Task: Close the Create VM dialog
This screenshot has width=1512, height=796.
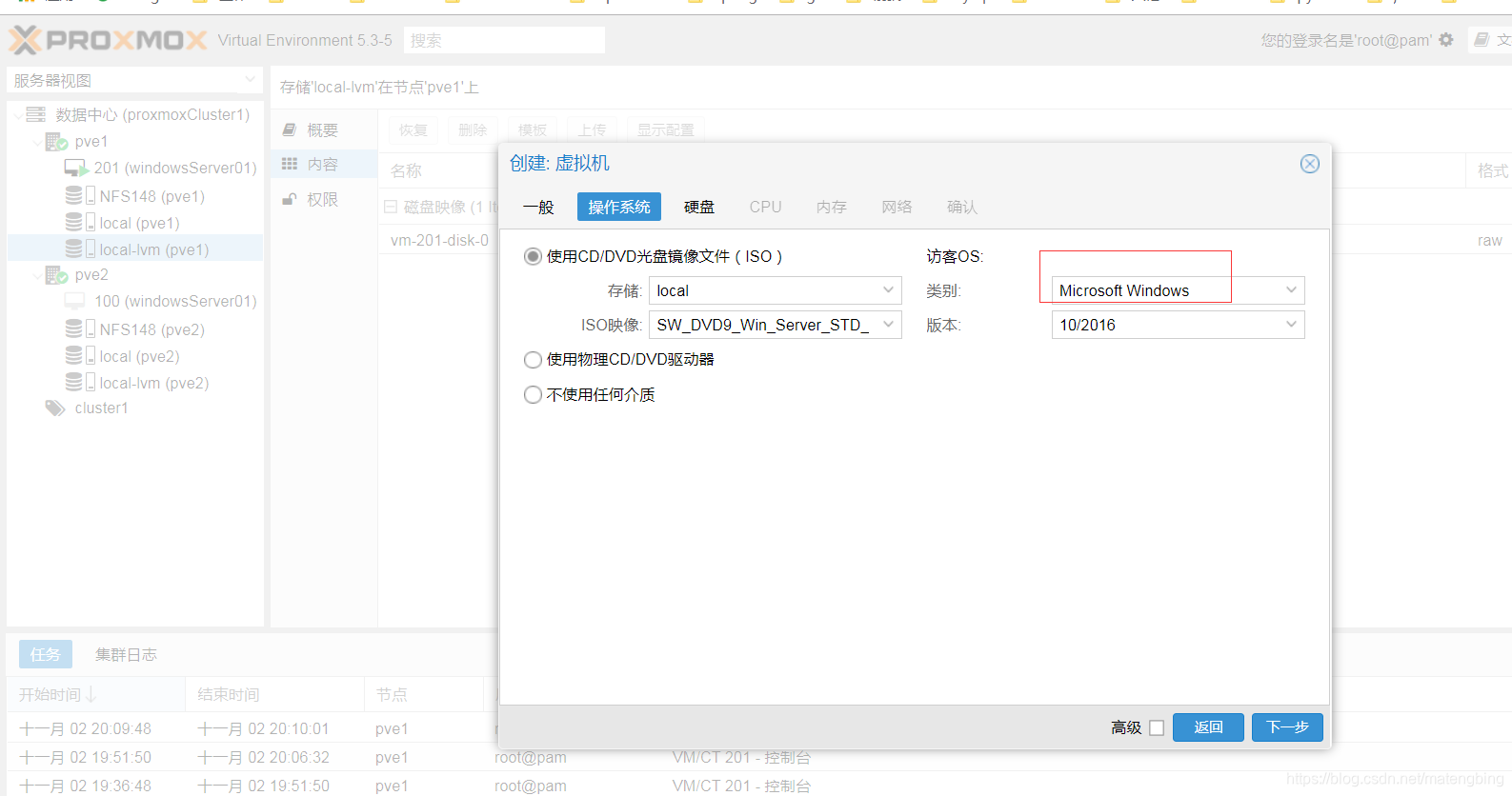Action: (1310, 164)
